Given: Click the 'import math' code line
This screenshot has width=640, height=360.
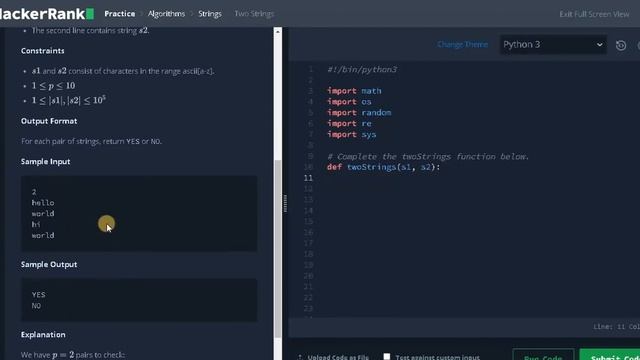Looking at the screenshot, I should pyautogui.click(x=354, y=91).
